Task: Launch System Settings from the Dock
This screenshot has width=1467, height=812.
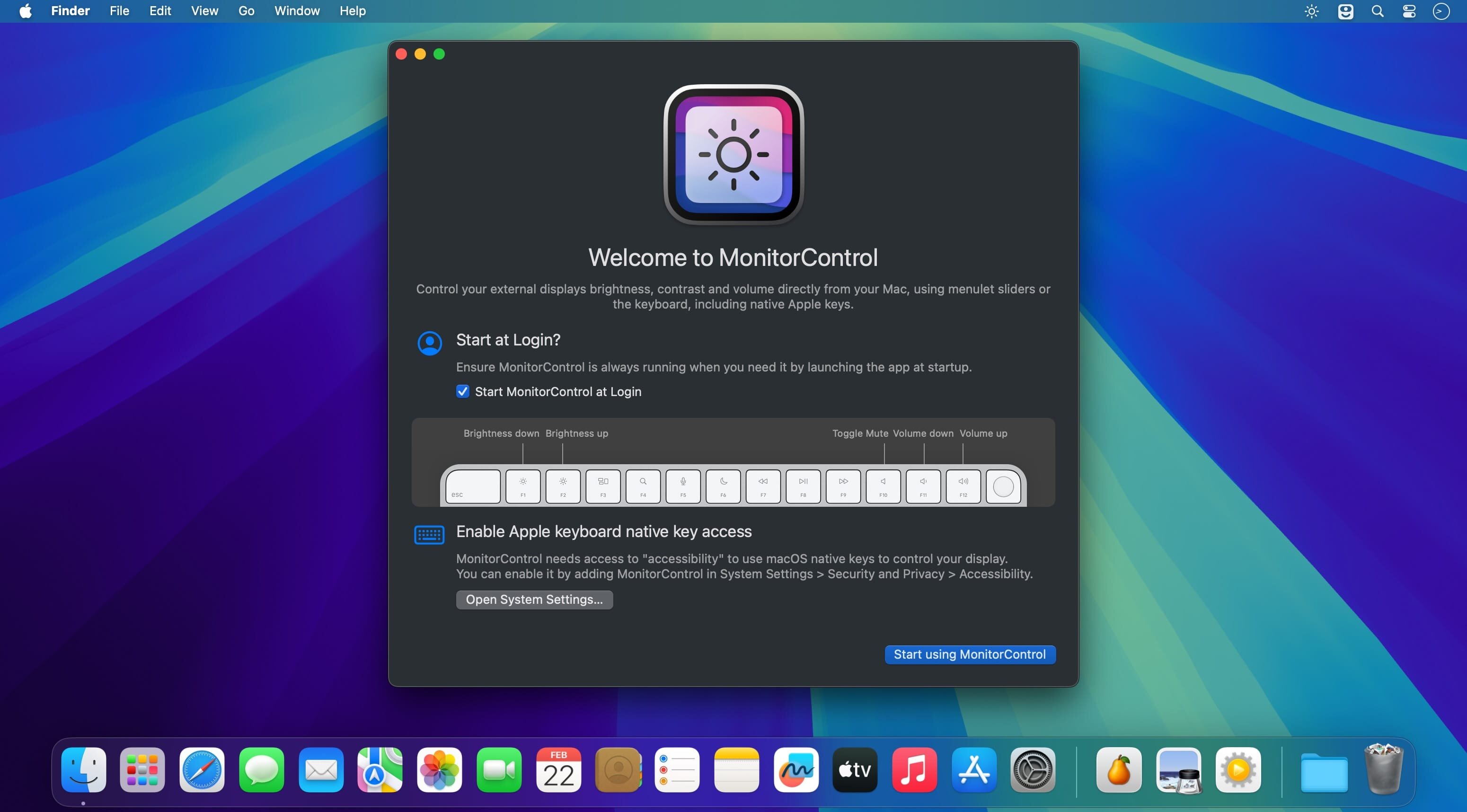Action: click(x=1033, y=770)
